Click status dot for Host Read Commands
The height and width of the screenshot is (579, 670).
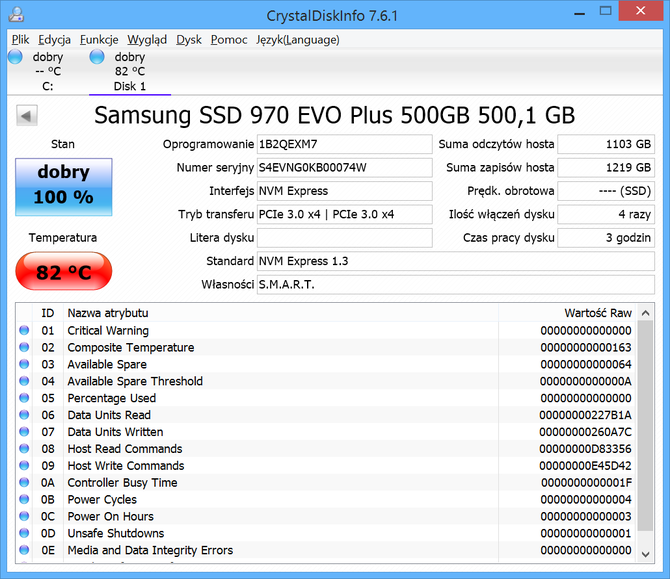point(24,448)
